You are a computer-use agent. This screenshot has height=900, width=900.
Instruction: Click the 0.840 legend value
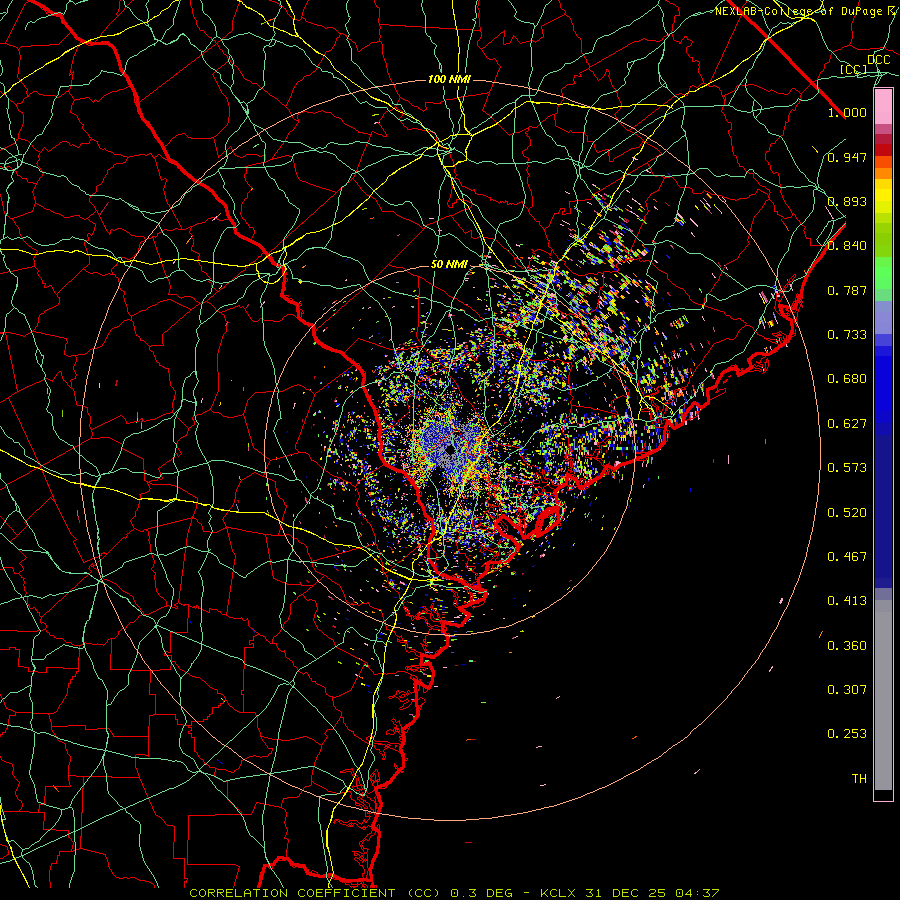[x=847, y=246]
